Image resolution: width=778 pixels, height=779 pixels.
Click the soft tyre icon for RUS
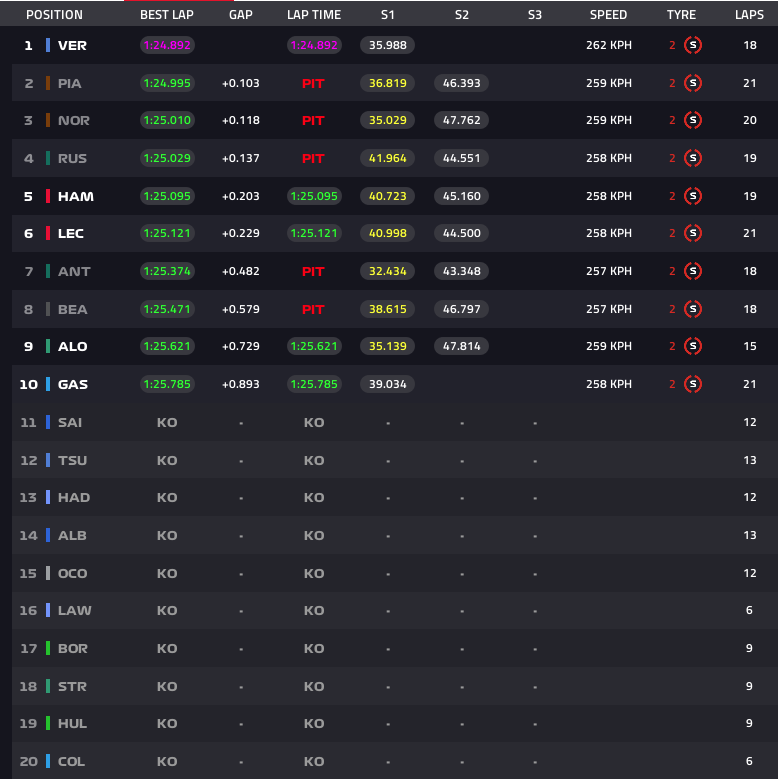click(x=693, y=158)
